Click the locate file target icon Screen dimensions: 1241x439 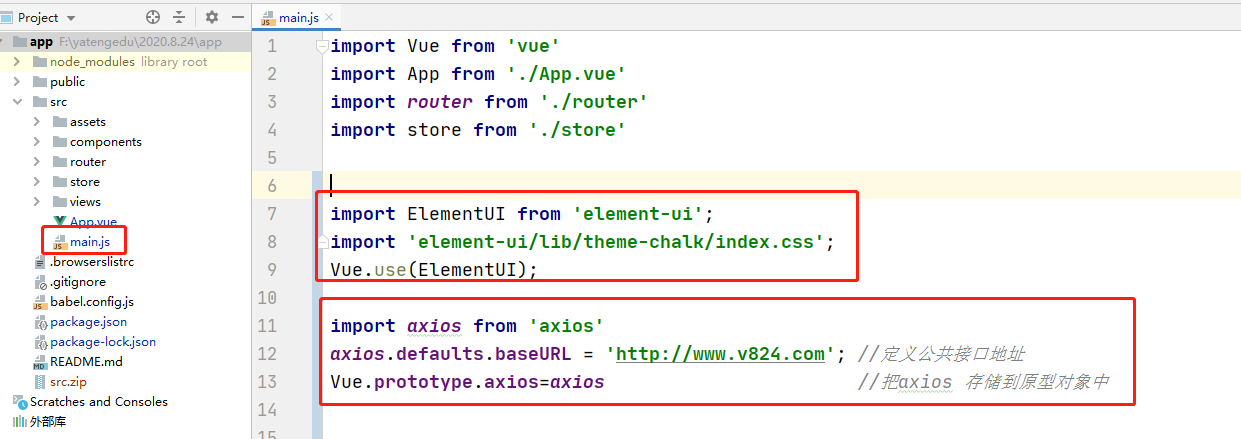pos(153,17)
